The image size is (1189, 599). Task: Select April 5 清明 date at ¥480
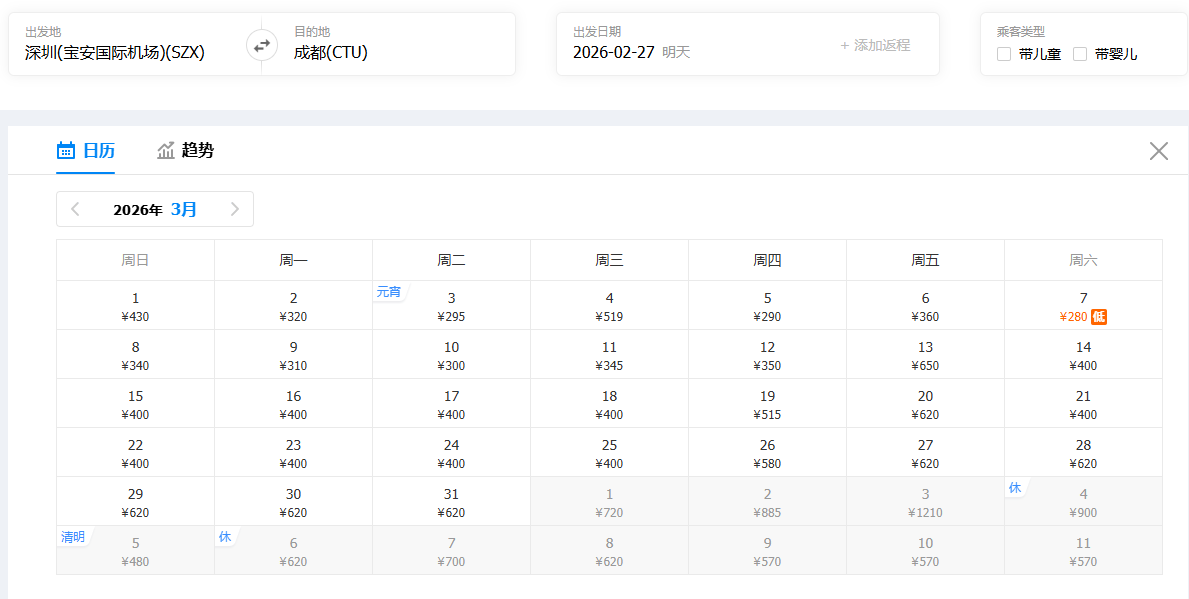pyautogui.click(x=135, y=551)
